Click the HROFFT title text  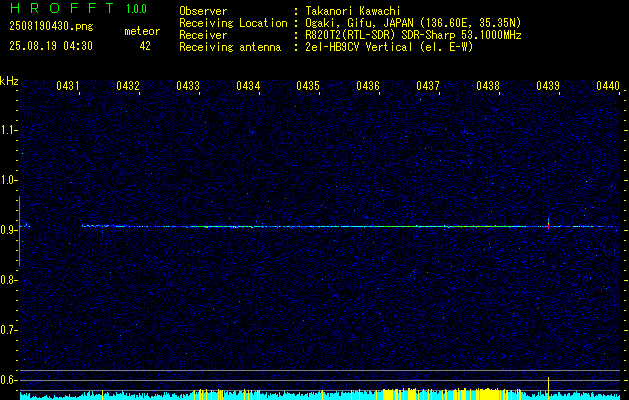coord(61,8)
